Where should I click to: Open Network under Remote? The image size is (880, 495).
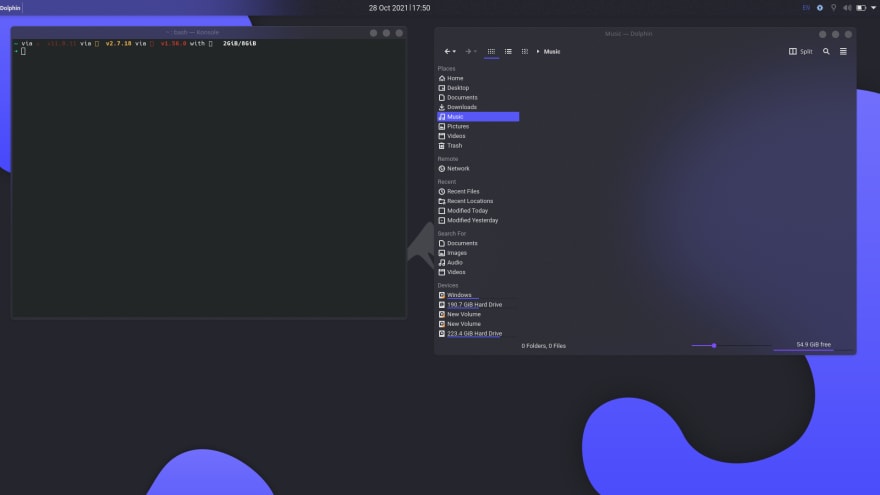point(478,168)
